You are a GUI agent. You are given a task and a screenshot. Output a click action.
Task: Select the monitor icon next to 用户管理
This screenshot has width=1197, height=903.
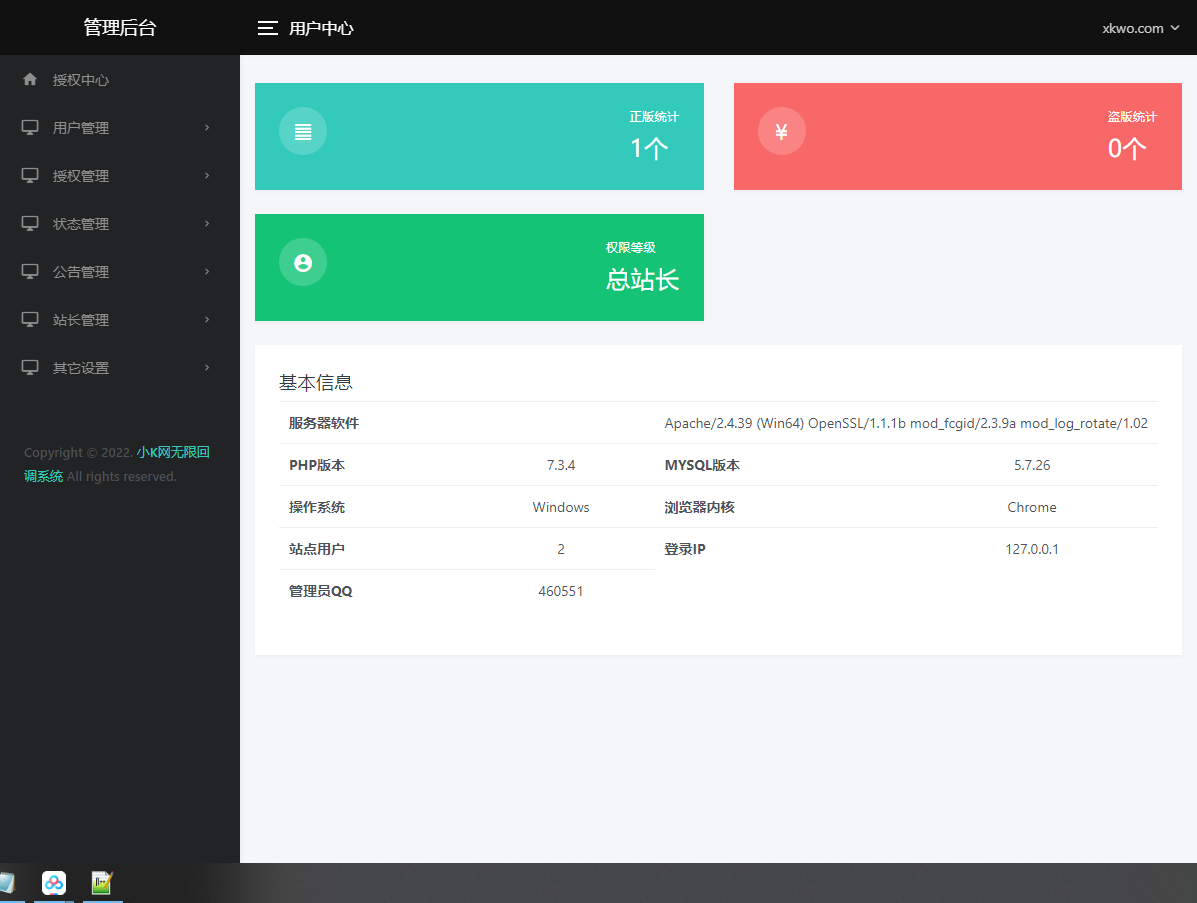click(x=29, y=127)
